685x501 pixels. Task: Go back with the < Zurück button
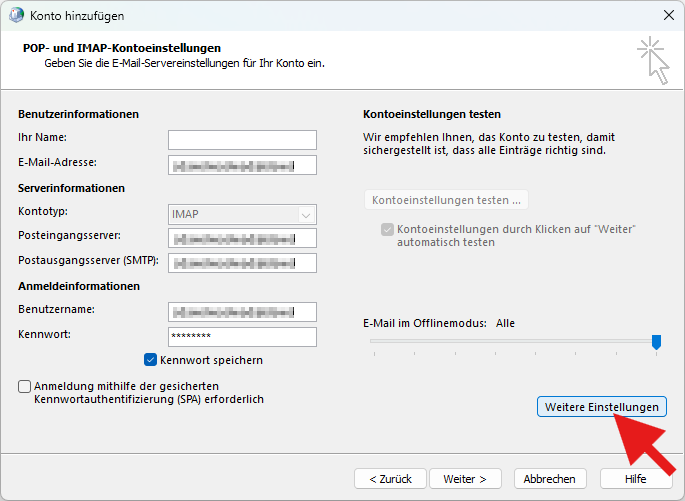tap(390, 479)
